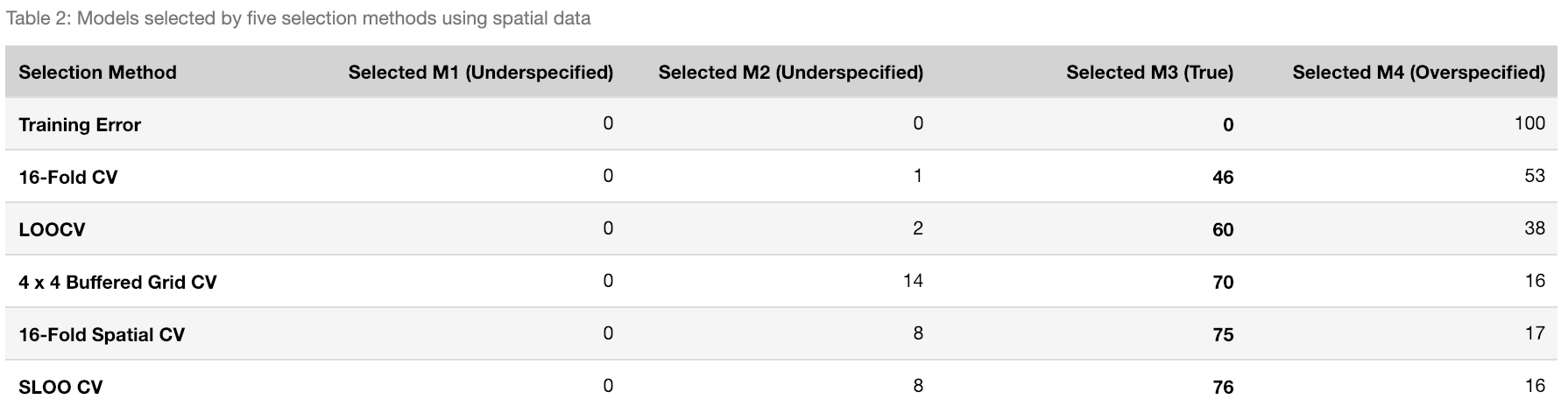The image size is (1568, 420).
Task: Click the Selected M4 (Overspecified) header
Action: pos(1418,73)
